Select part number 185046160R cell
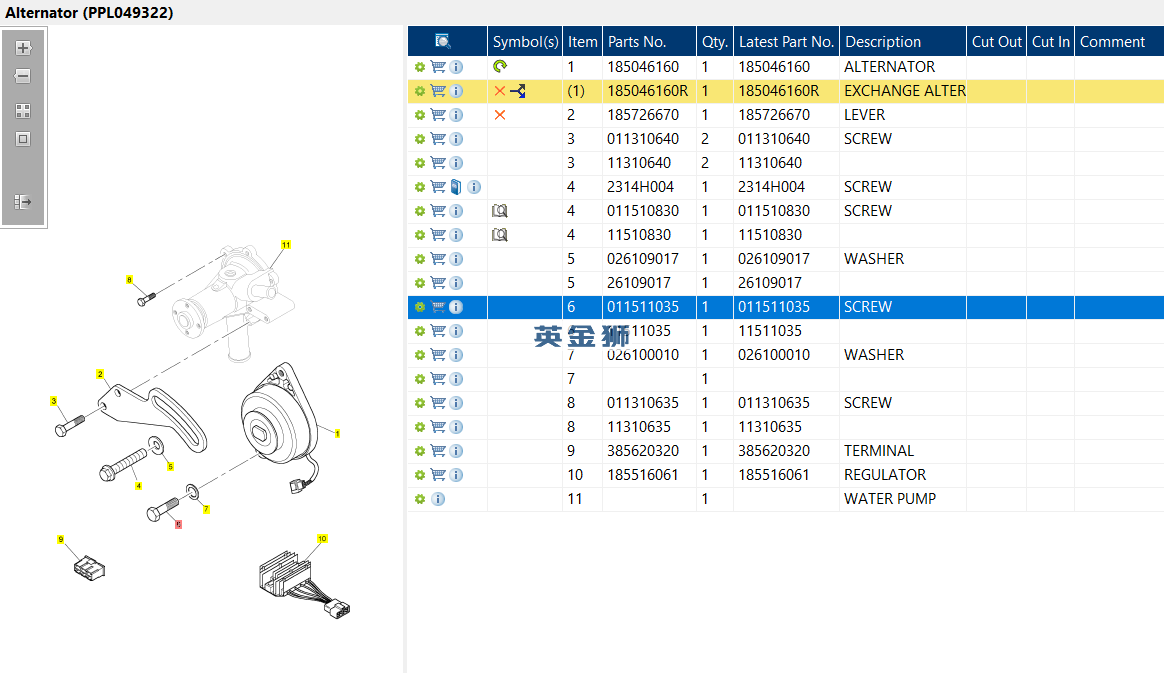Viewport: 1164px width, 673px height. click(x=647, y=91)
